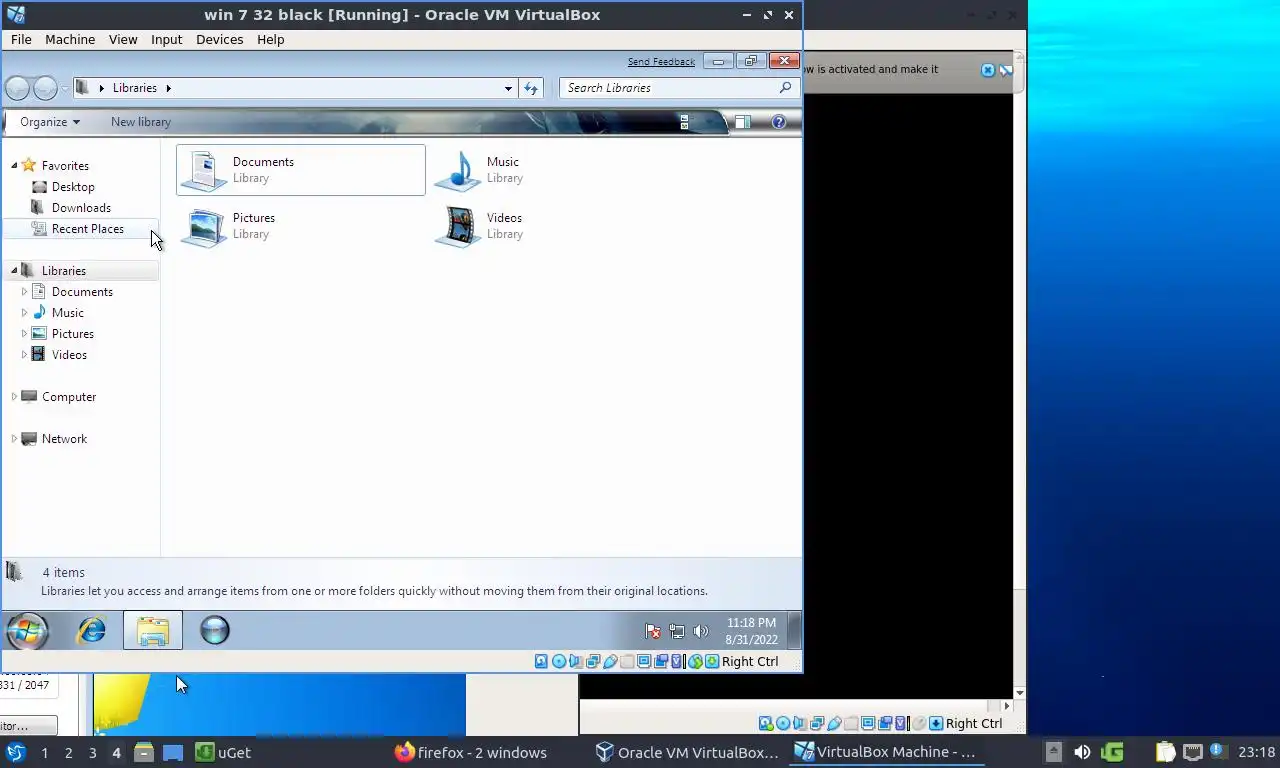Open Action Center flag in guest tray
The image size is (1280, 768).
tap(653, 631)
